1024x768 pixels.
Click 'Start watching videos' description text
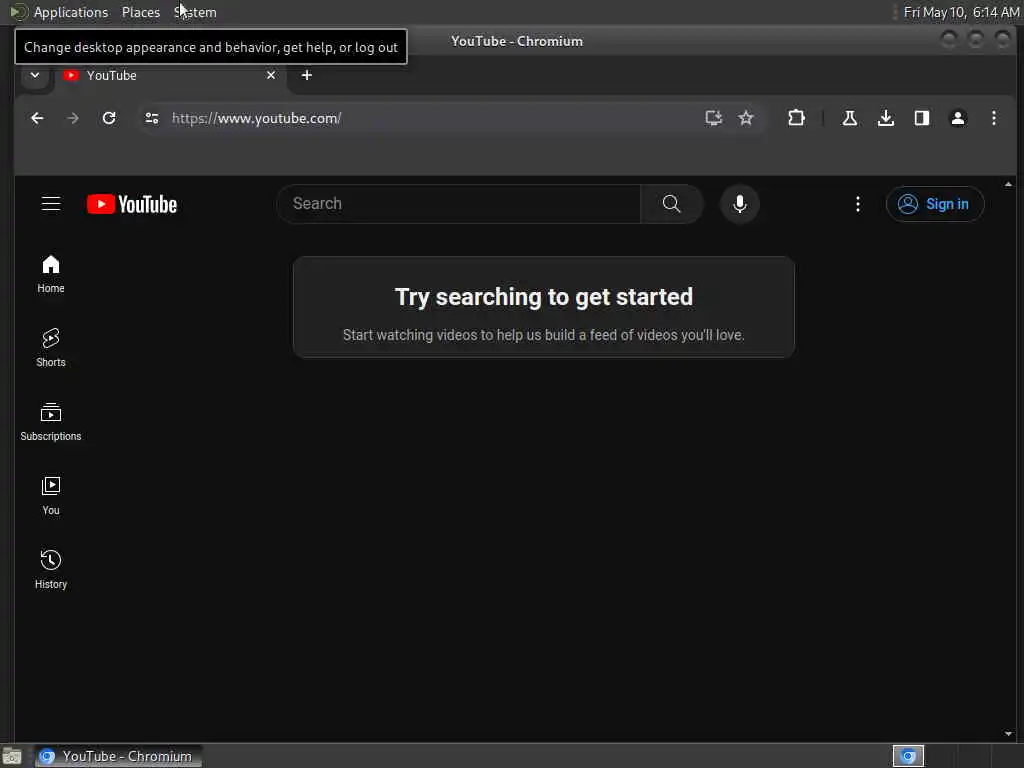coord(543,335)
